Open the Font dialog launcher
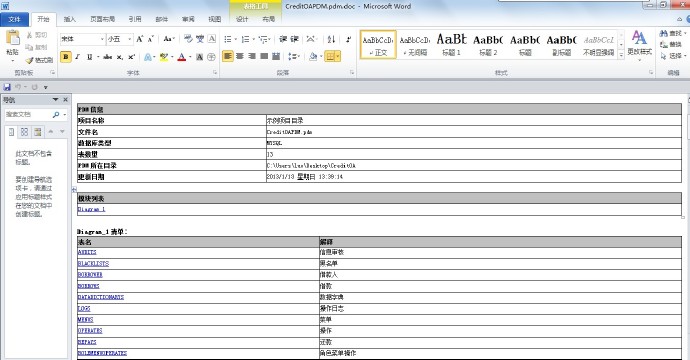The image size is (690, 360). [x=215, y=73]
